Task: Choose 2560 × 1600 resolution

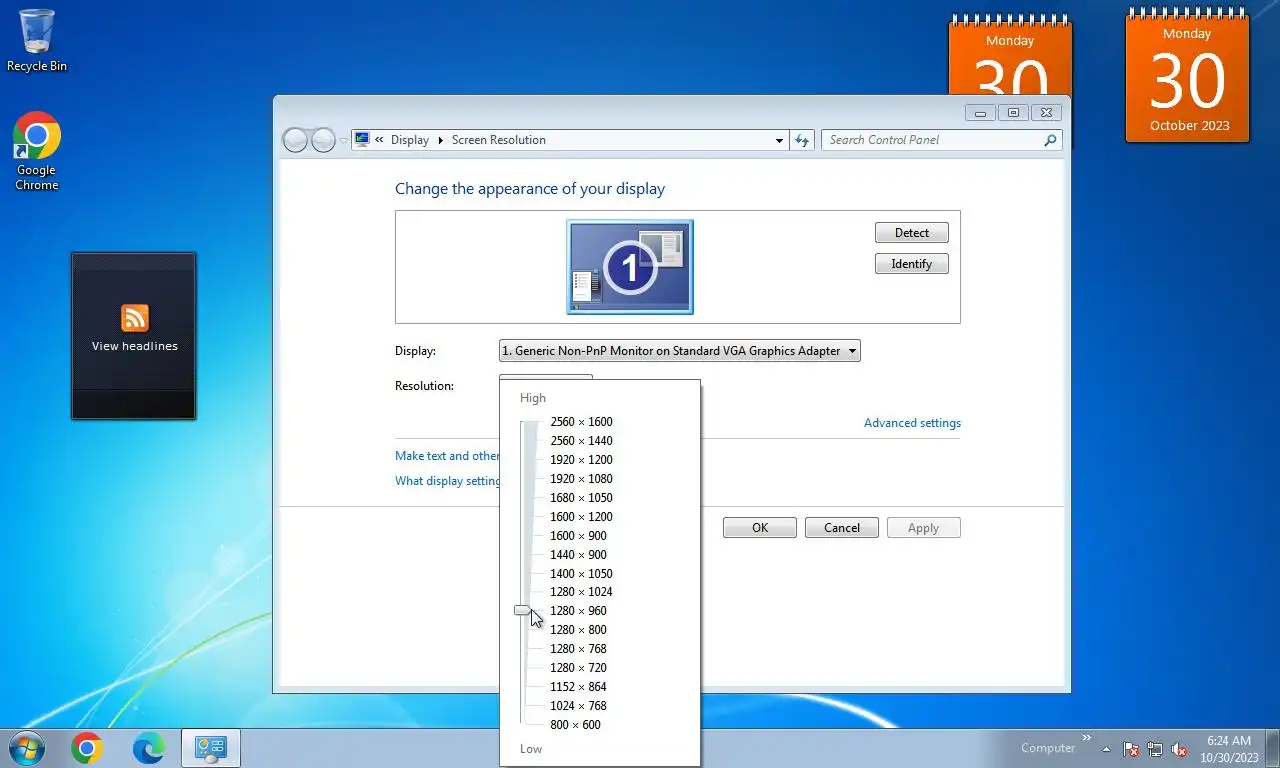Action: pos(581,422)
